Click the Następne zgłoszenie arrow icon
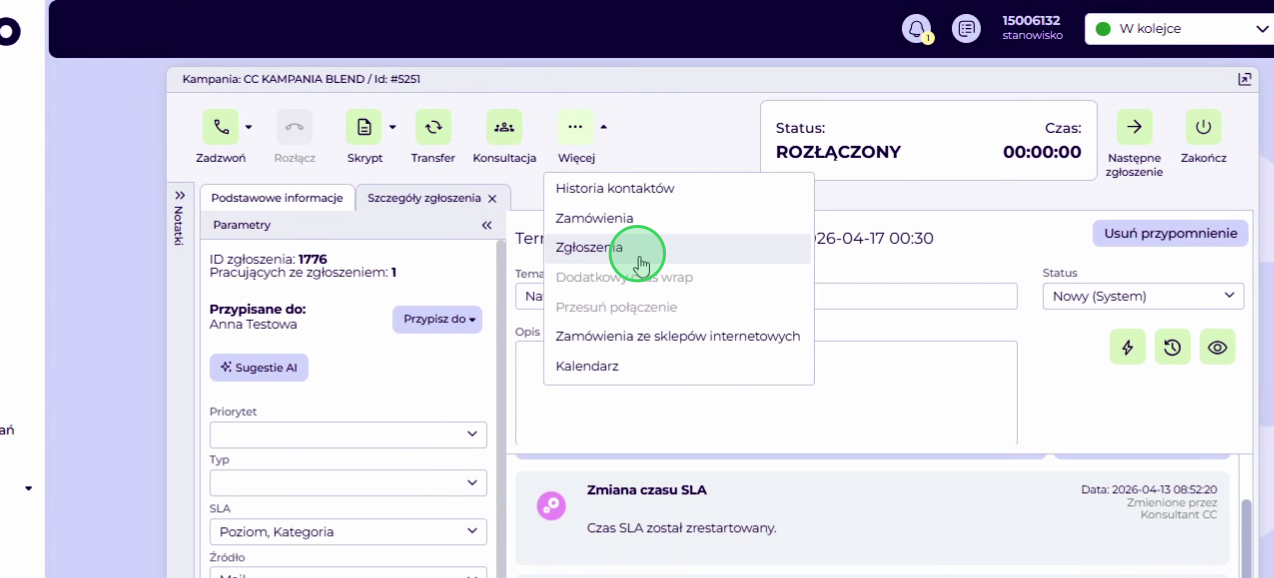 click(1134, 127)
